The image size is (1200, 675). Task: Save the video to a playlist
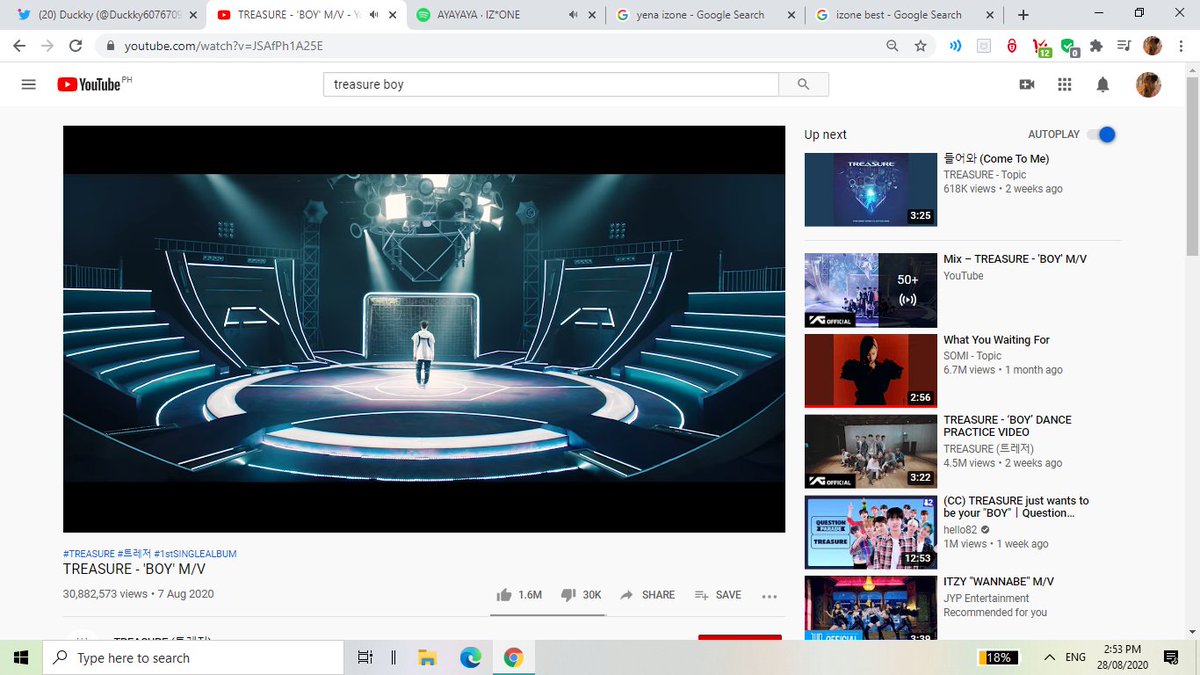tap(718, 595)
